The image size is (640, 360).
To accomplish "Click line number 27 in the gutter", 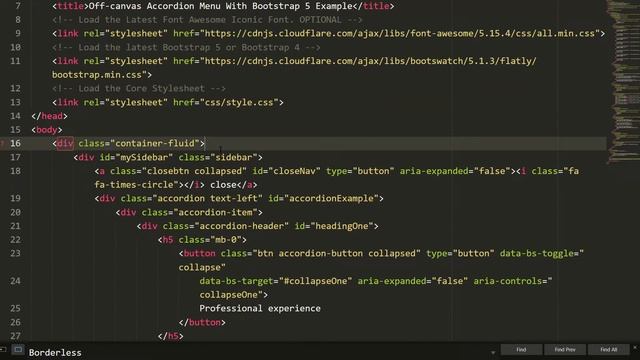I will [15, 336].
